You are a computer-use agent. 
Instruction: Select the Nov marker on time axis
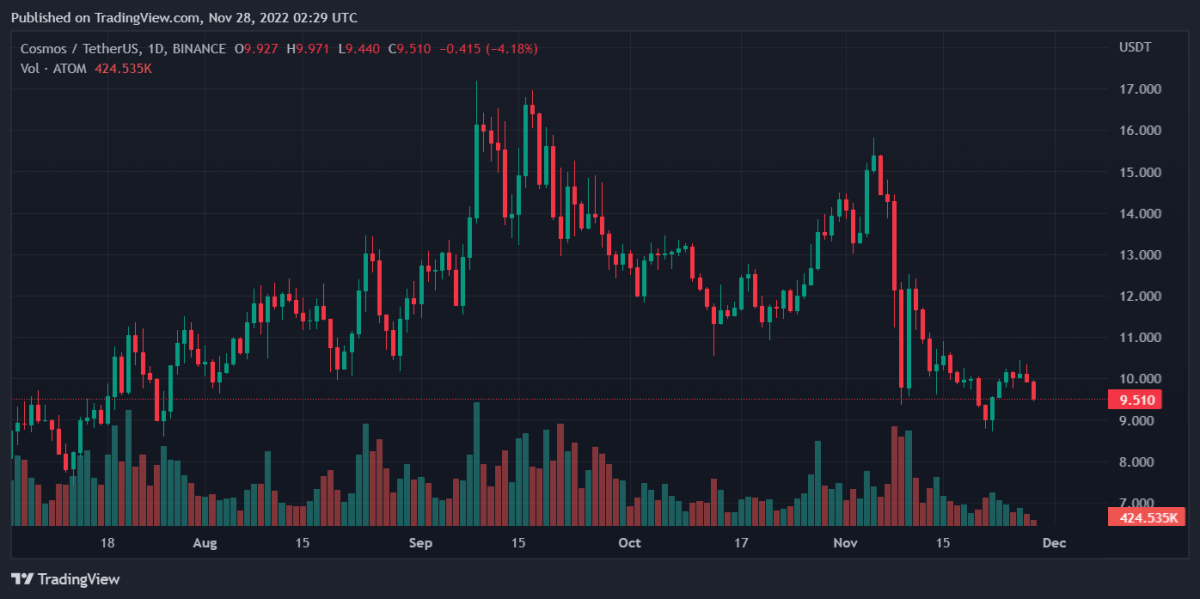[846, 543]
